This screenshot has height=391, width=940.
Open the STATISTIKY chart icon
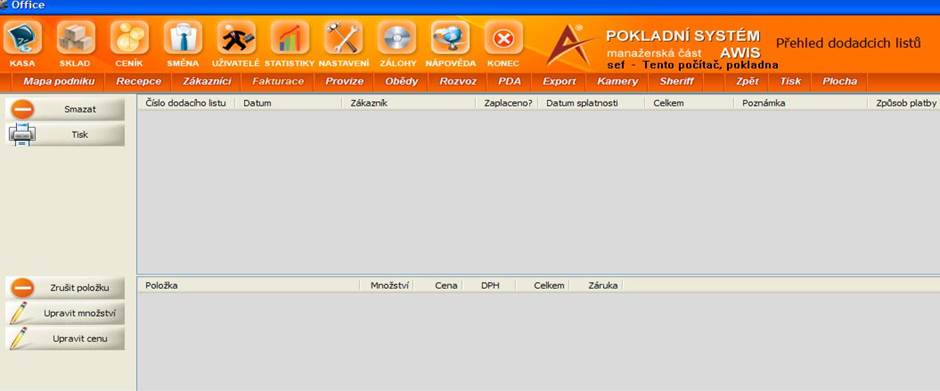point(290,38)
